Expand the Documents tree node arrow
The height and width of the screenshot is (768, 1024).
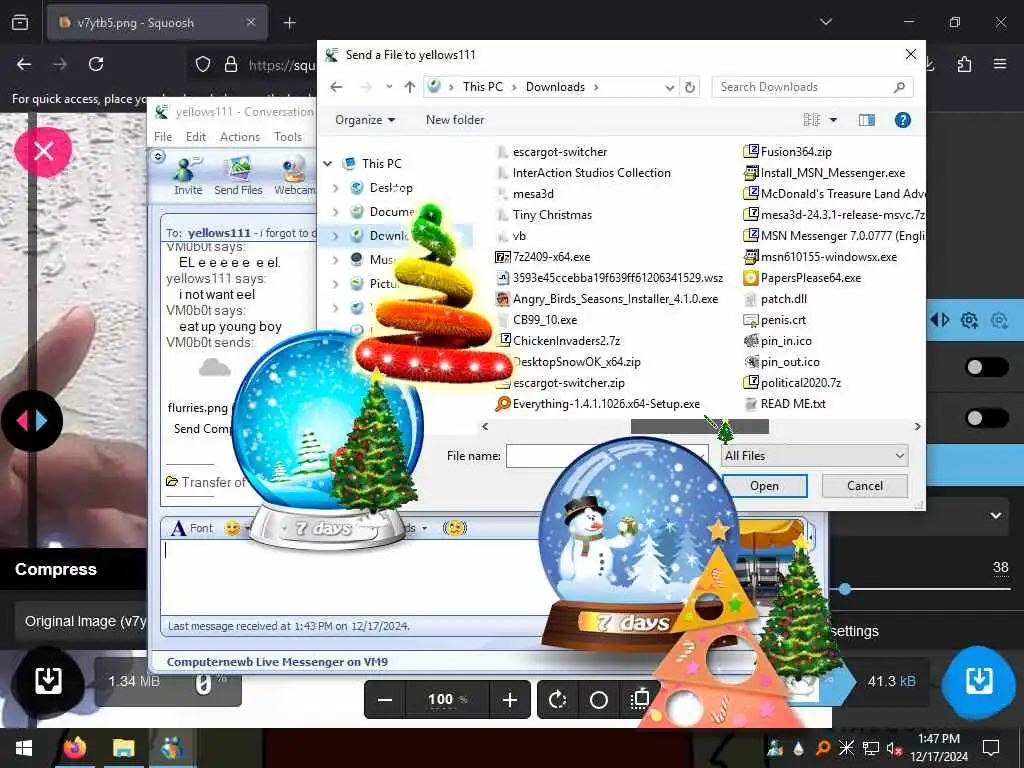(x=336, y=212)
